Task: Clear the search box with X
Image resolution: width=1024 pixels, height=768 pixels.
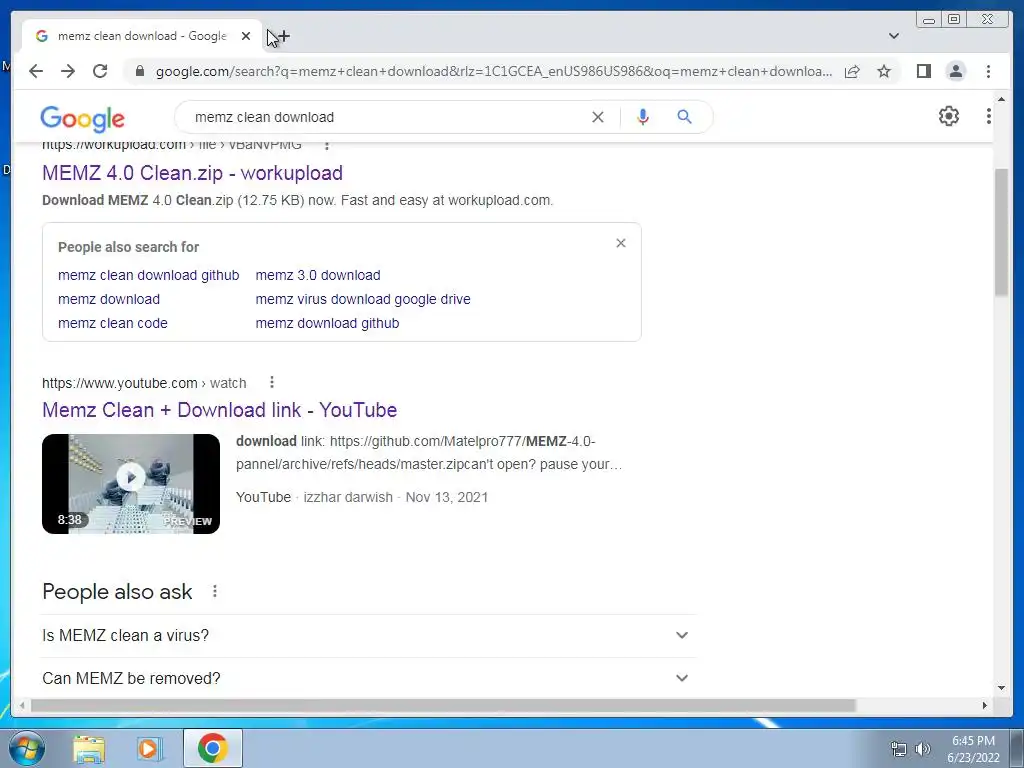Action: [598, 117]
